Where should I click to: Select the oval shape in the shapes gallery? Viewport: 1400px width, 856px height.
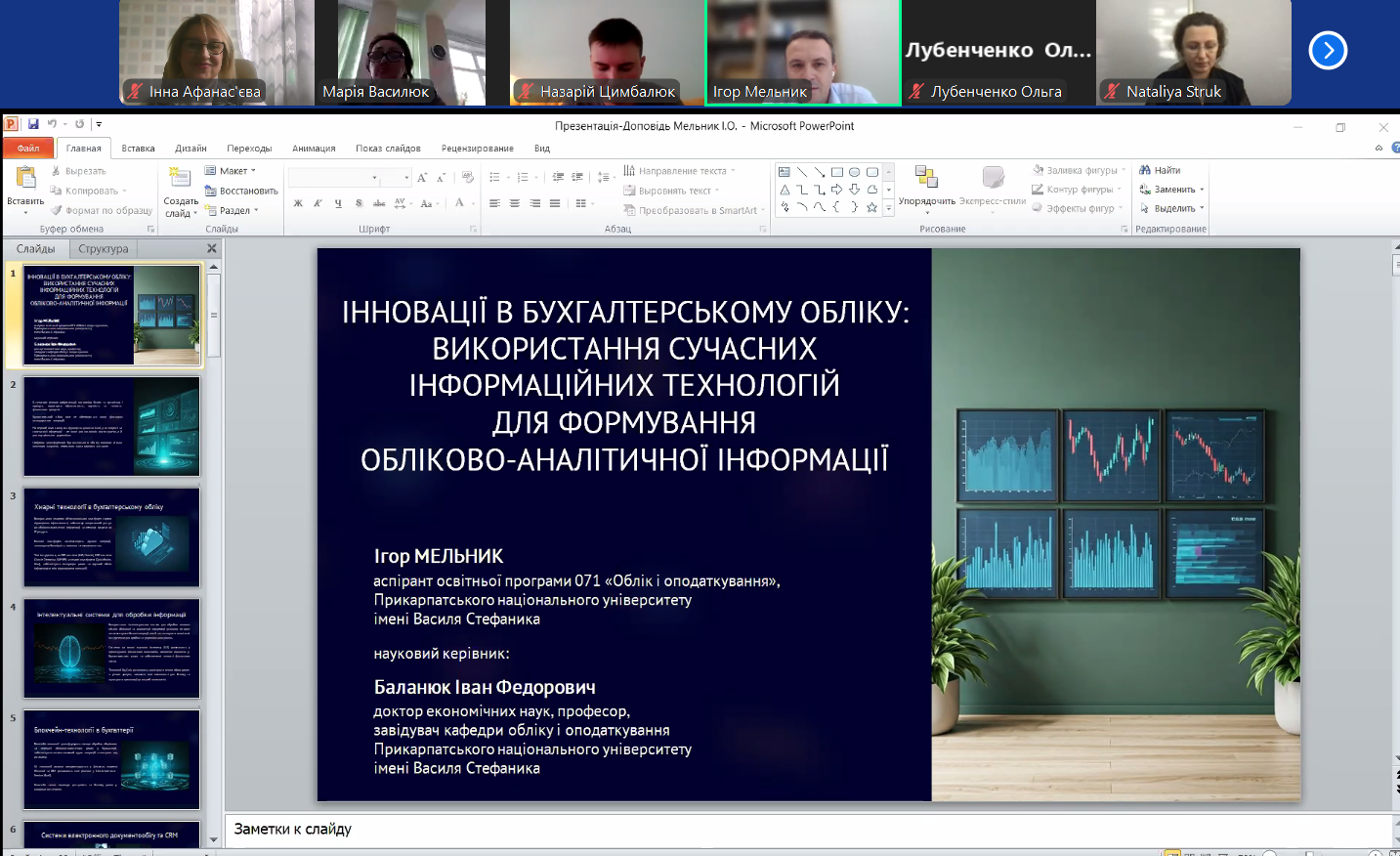pos(855,172)
